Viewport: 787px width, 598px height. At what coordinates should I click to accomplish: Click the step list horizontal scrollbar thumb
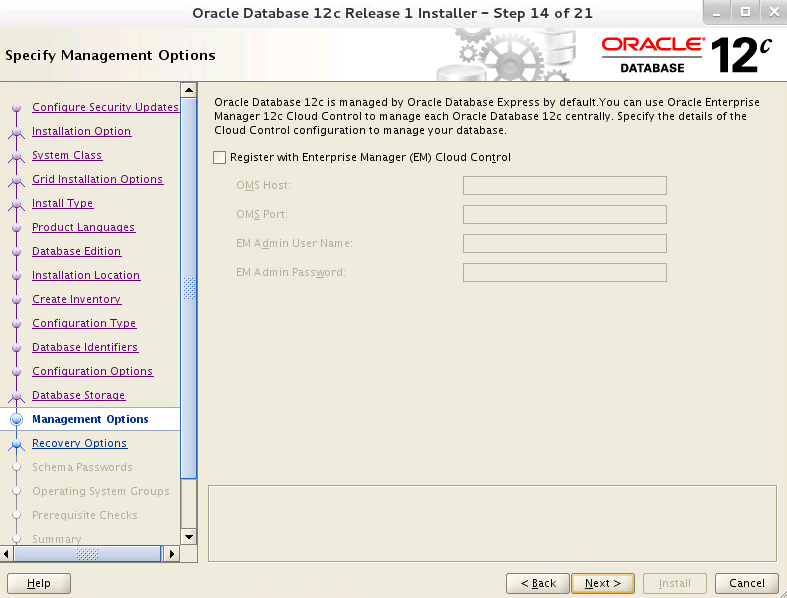pyautogui.click(x=87, y=554)
